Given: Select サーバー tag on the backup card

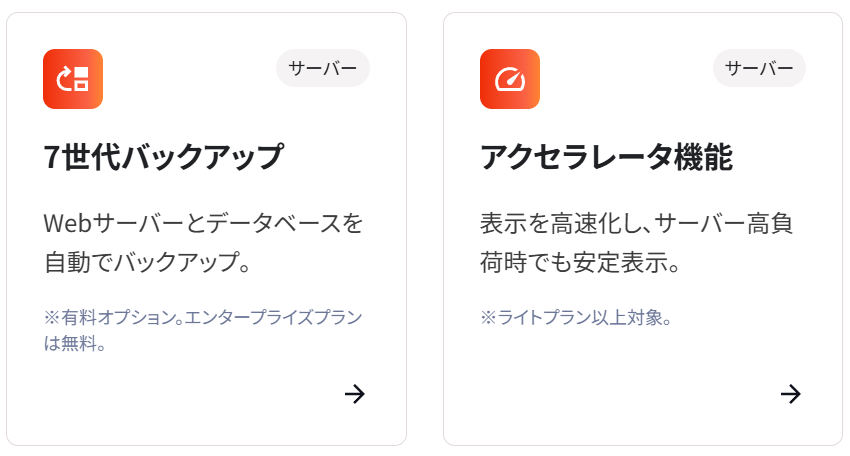Looking at the screenshot, I should click(323, 69).
